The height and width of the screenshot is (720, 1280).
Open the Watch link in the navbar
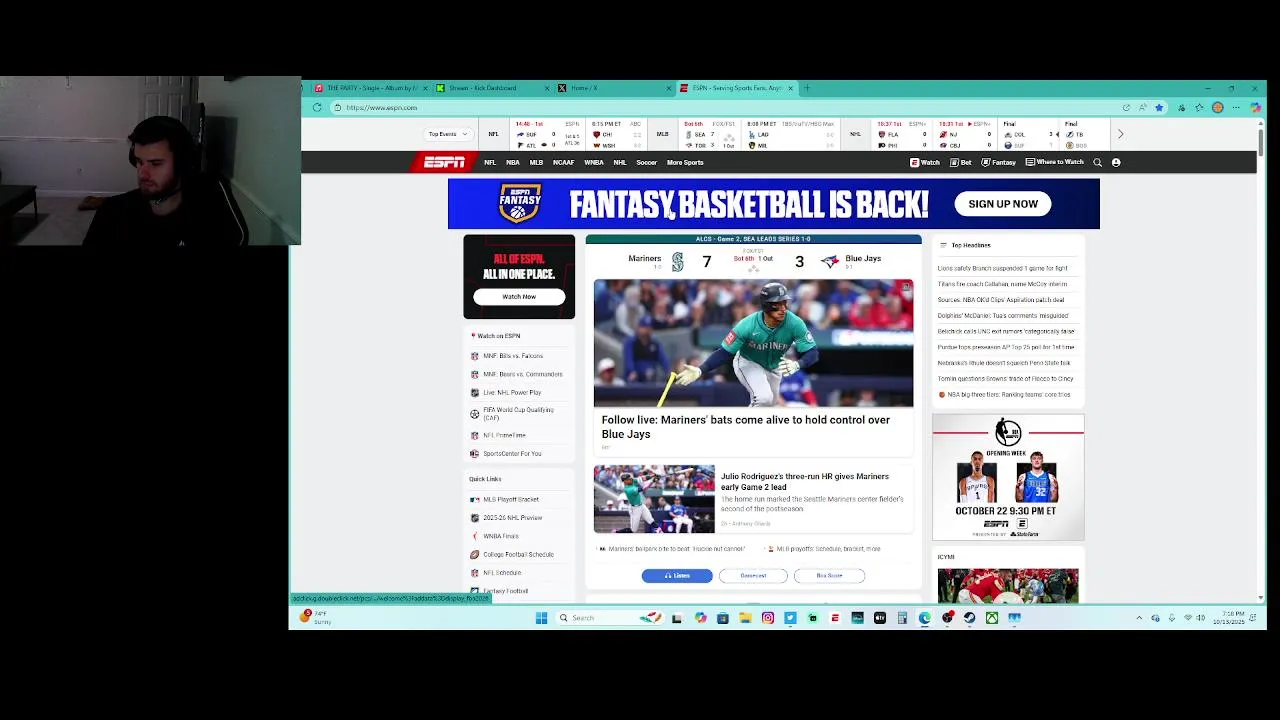[925, 162]
